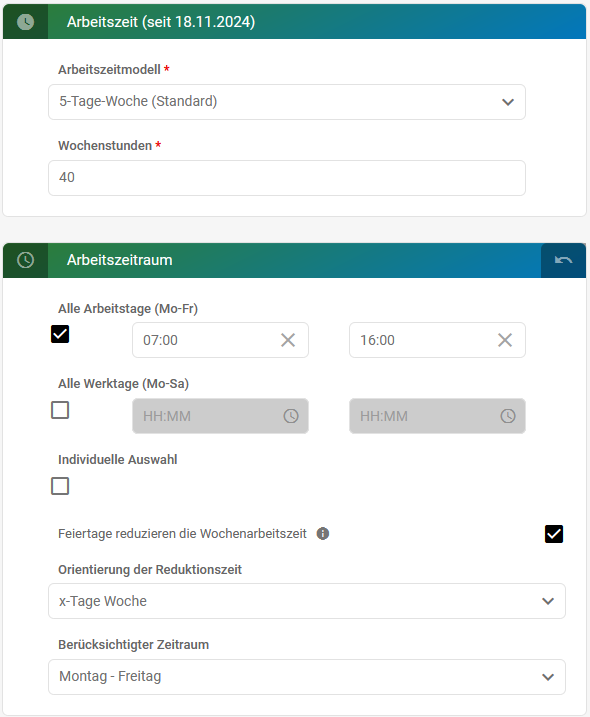Clear the 16:00 end time with X
The height and width of the screenshot is (717, 590).
[x=505, y=340]
